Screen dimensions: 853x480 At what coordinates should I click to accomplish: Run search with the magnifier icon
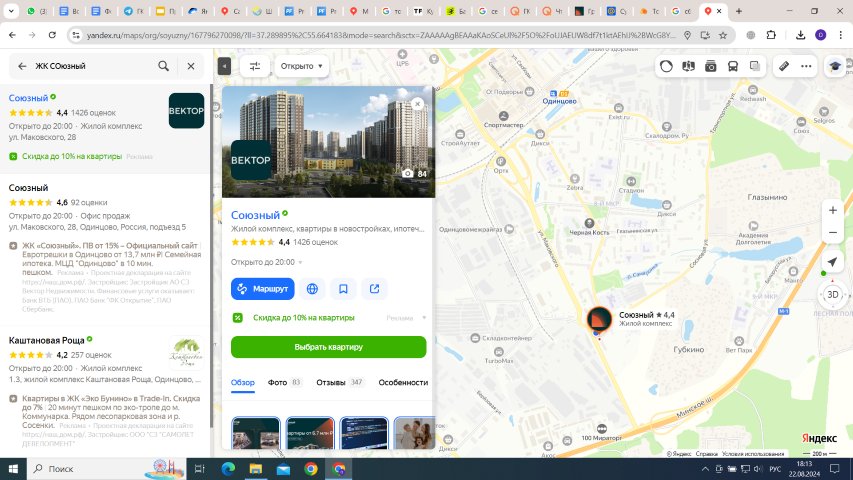click(x=163, y=66)
